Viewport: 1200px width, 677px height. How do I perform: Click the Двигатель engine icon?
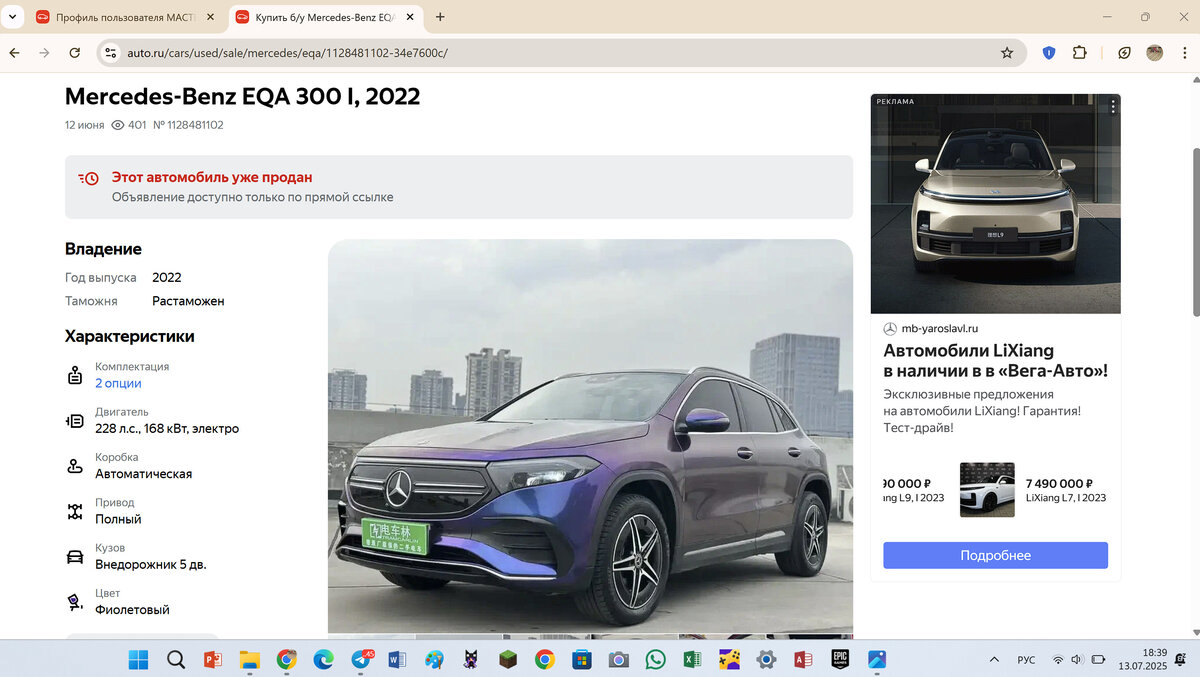pos(74,421)
